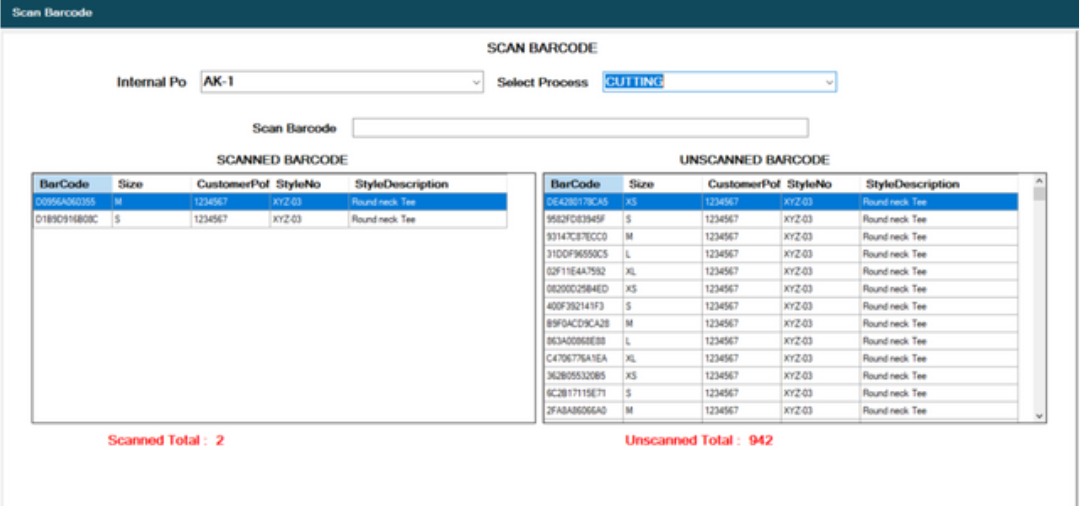Click the scrollbar thumb in Unscanned Barcode list
Screen dimensions: 1080x506
(1039, 193)
